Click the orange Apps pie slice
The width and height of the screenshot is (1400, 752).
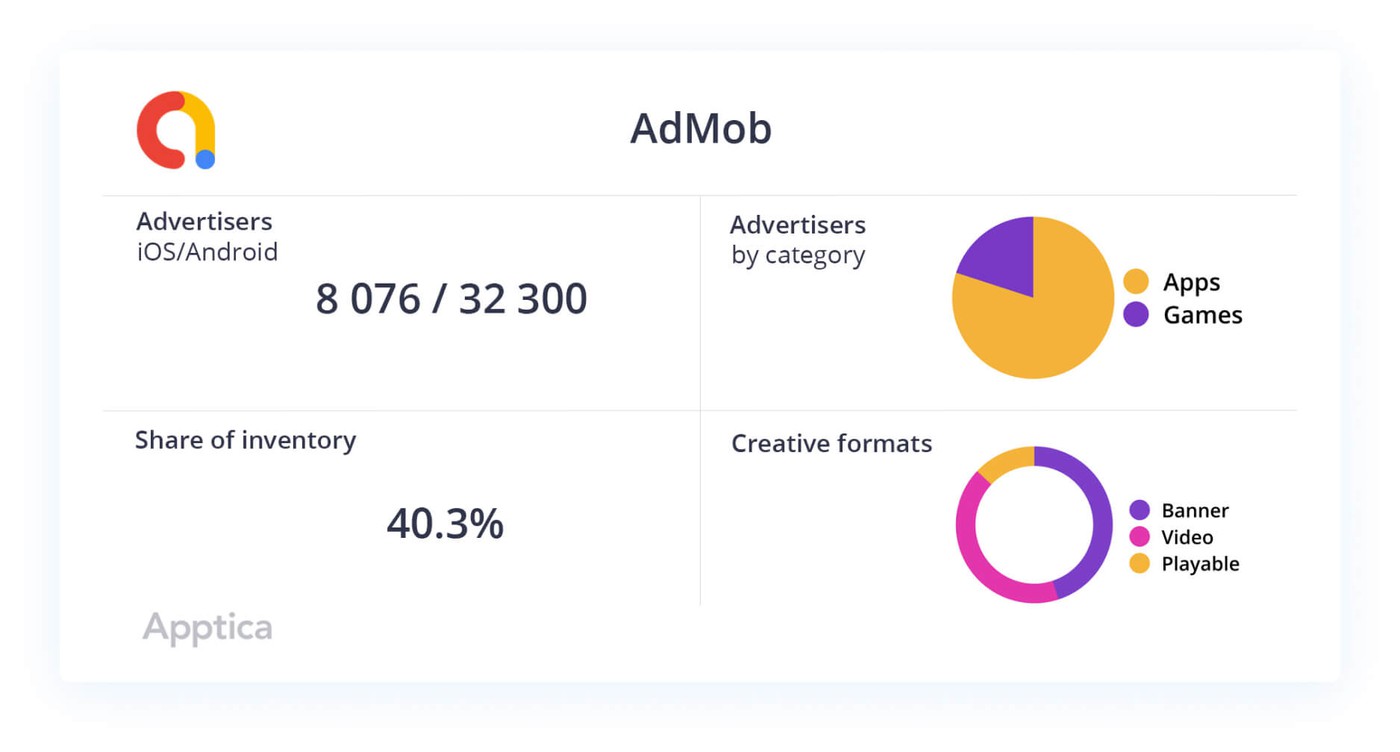tap(1050, 320)
